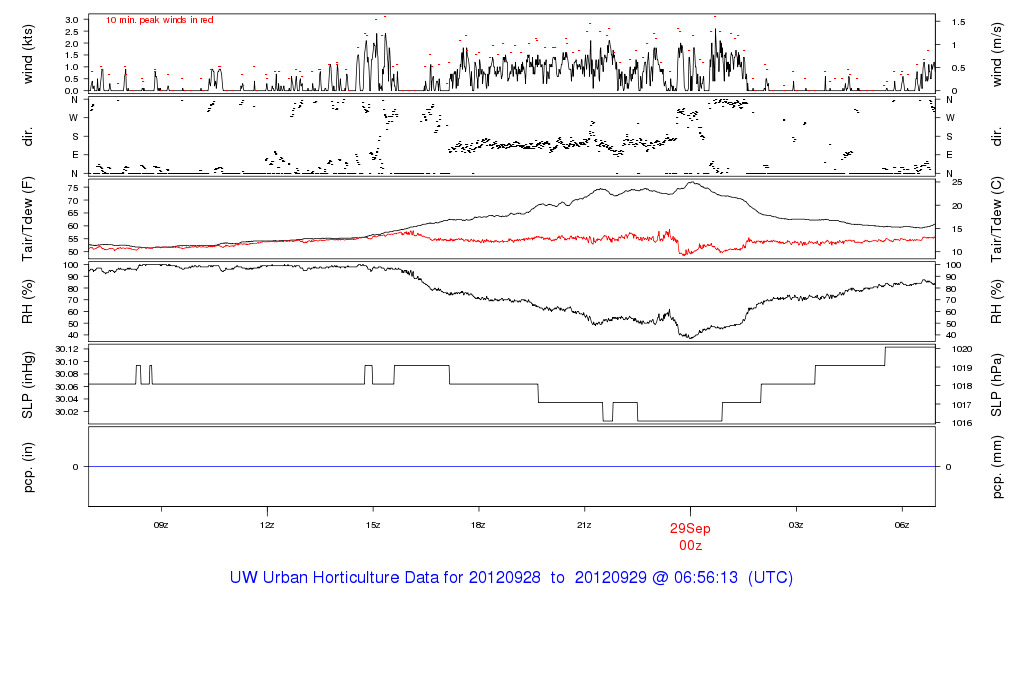Click the '15z' time axis label
Screen dimensions: 1024x700
click(373, 525)
